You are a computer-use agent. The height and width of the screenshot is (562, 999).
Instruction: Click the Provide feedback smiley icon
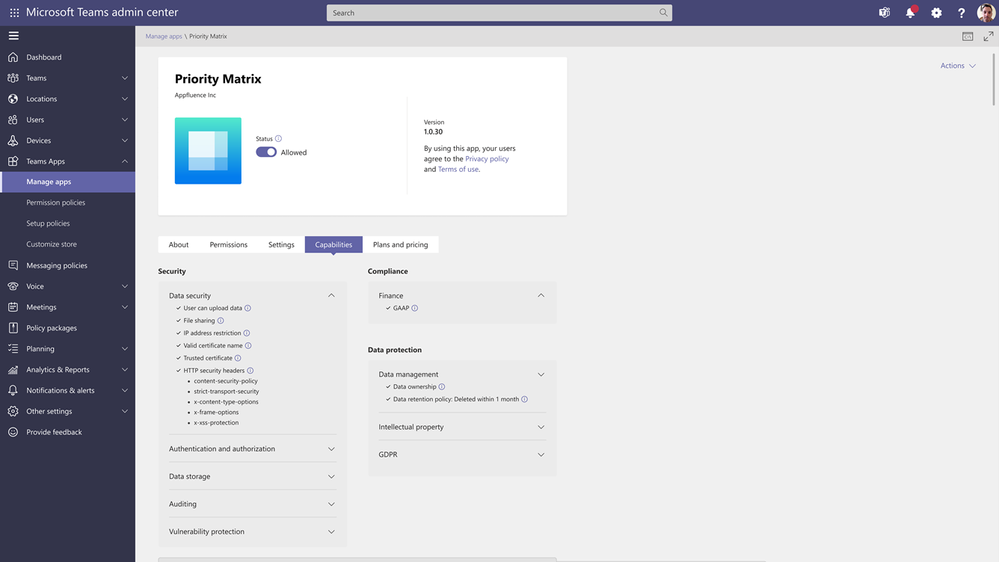13,432
